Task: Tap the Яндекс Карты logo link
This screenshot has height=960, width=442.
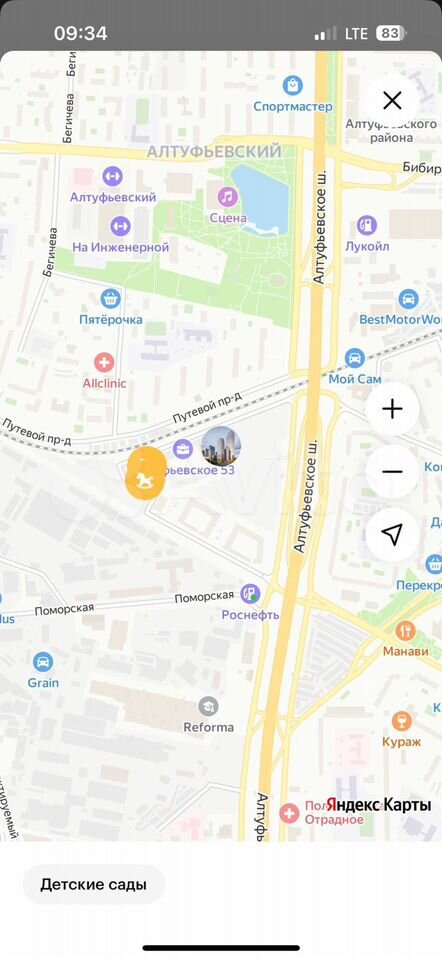Action: coord(378,804)
